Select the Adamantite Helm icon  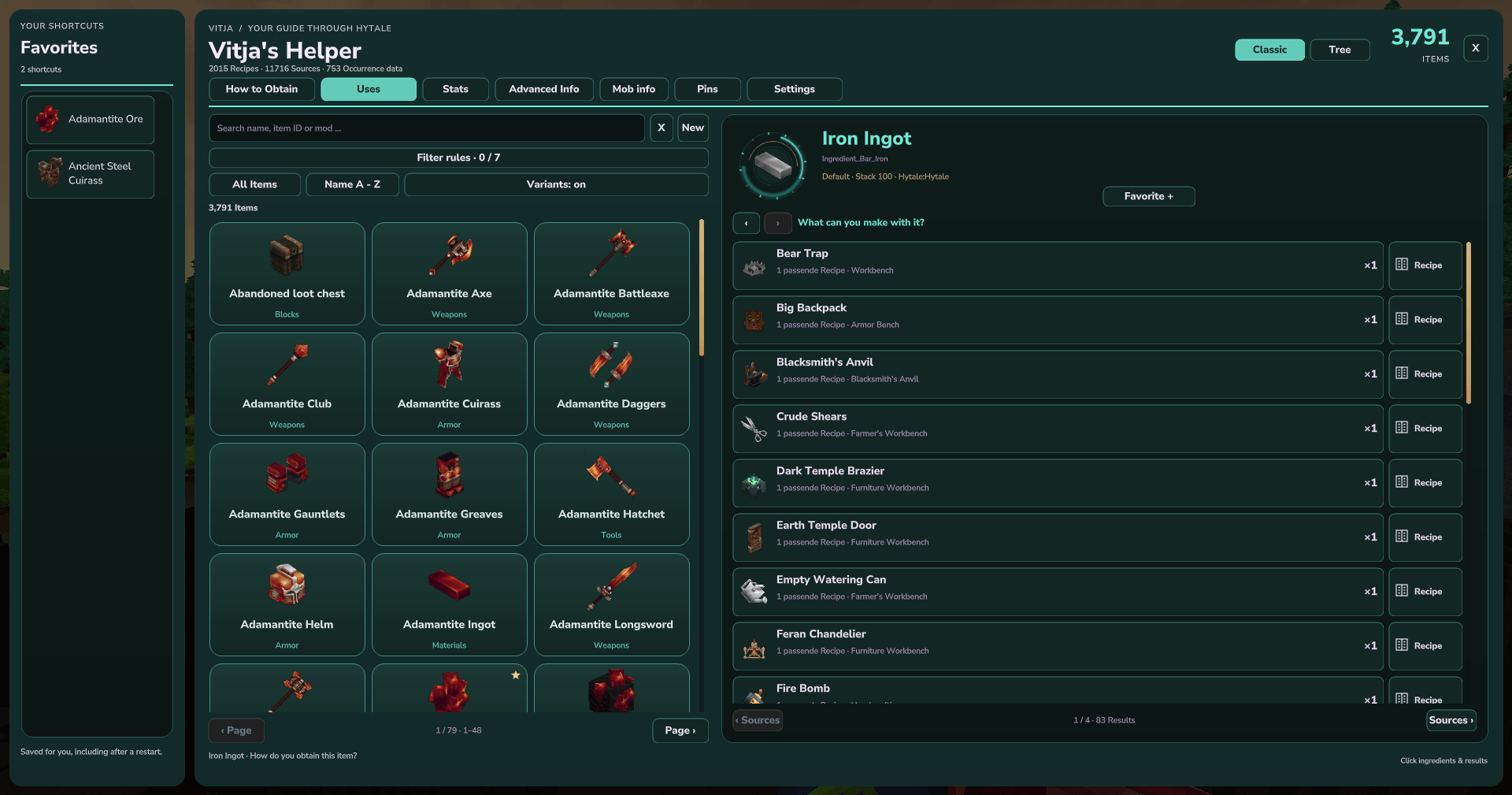(x=287, y=585)
